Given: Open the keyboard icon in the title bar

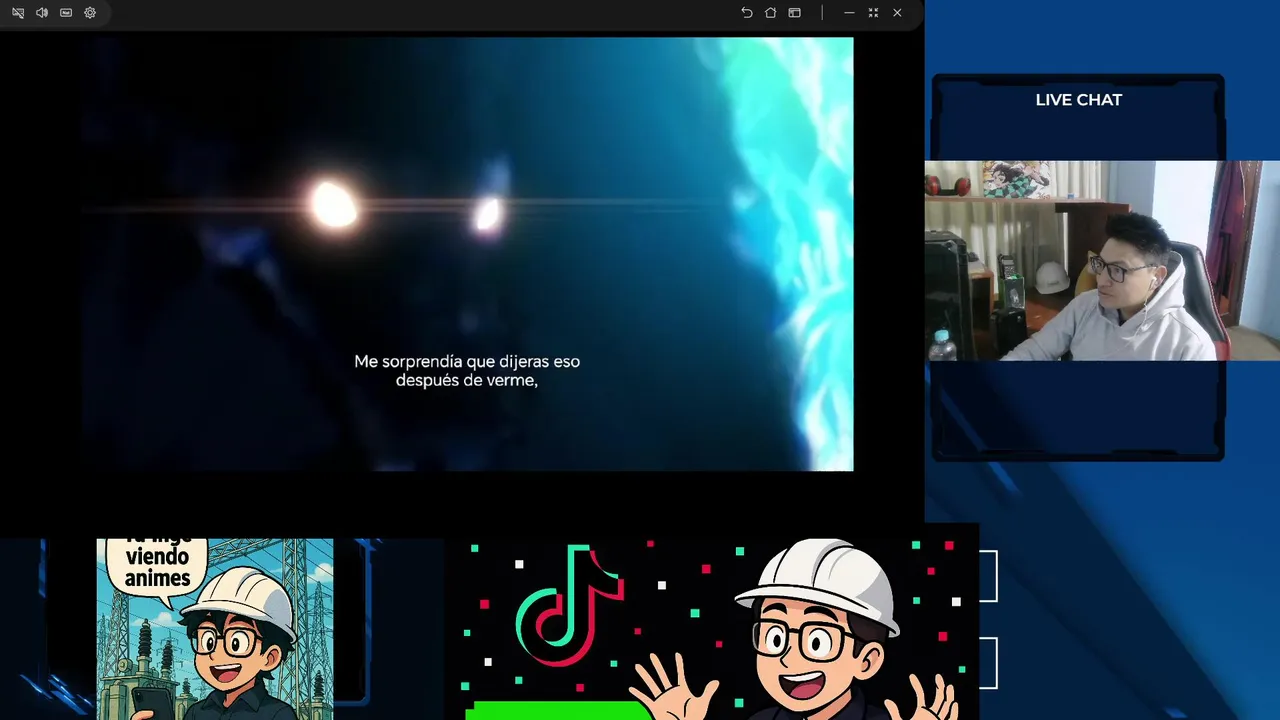Looking at the screenshot, I should pos(66,13).
